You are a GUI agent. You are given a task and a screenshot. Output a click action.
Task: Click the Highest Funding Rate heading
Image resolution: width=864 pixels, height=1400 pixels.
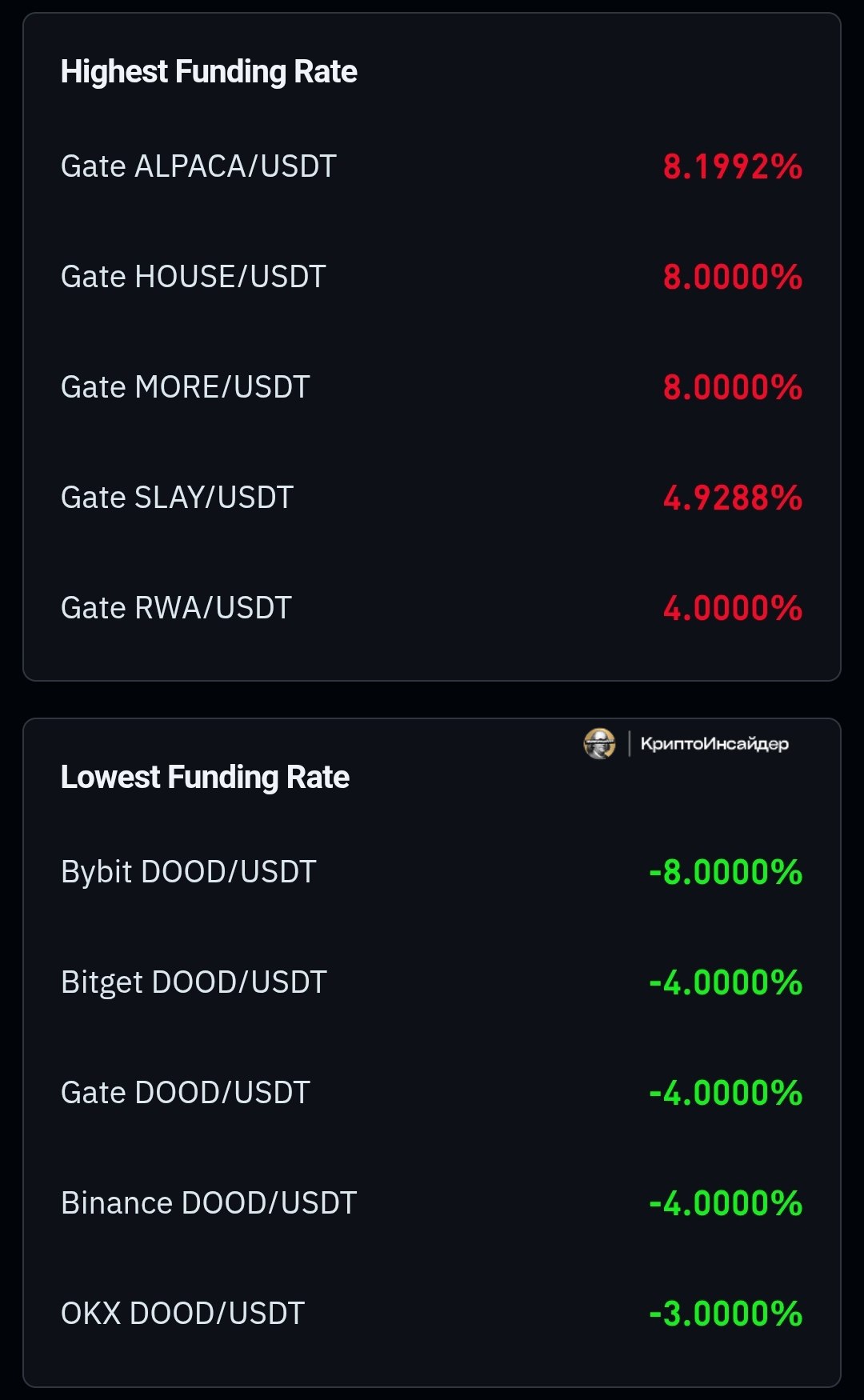(209, 72)
